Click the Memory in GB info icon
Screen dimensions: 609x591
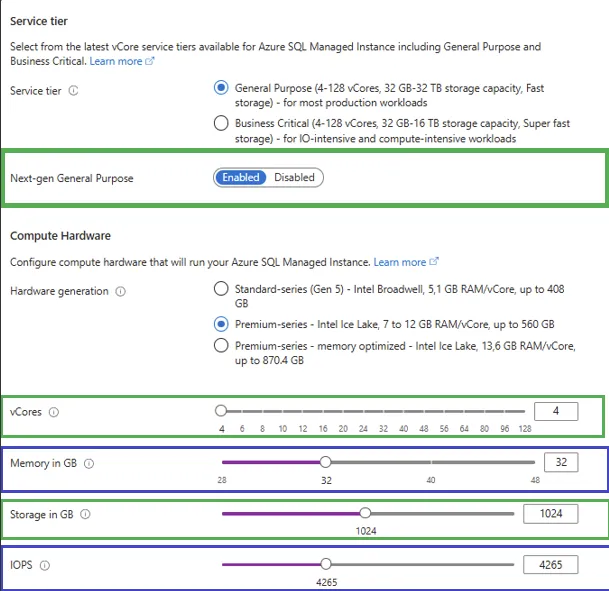(x=89, y=464)
